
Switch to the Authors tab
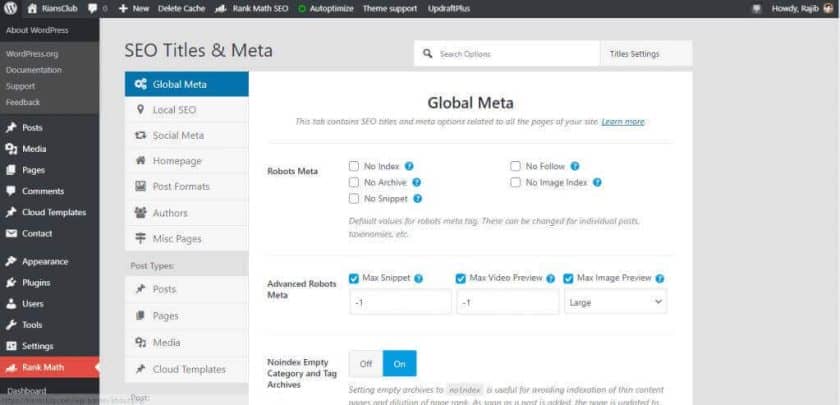(x=186, y=213)
